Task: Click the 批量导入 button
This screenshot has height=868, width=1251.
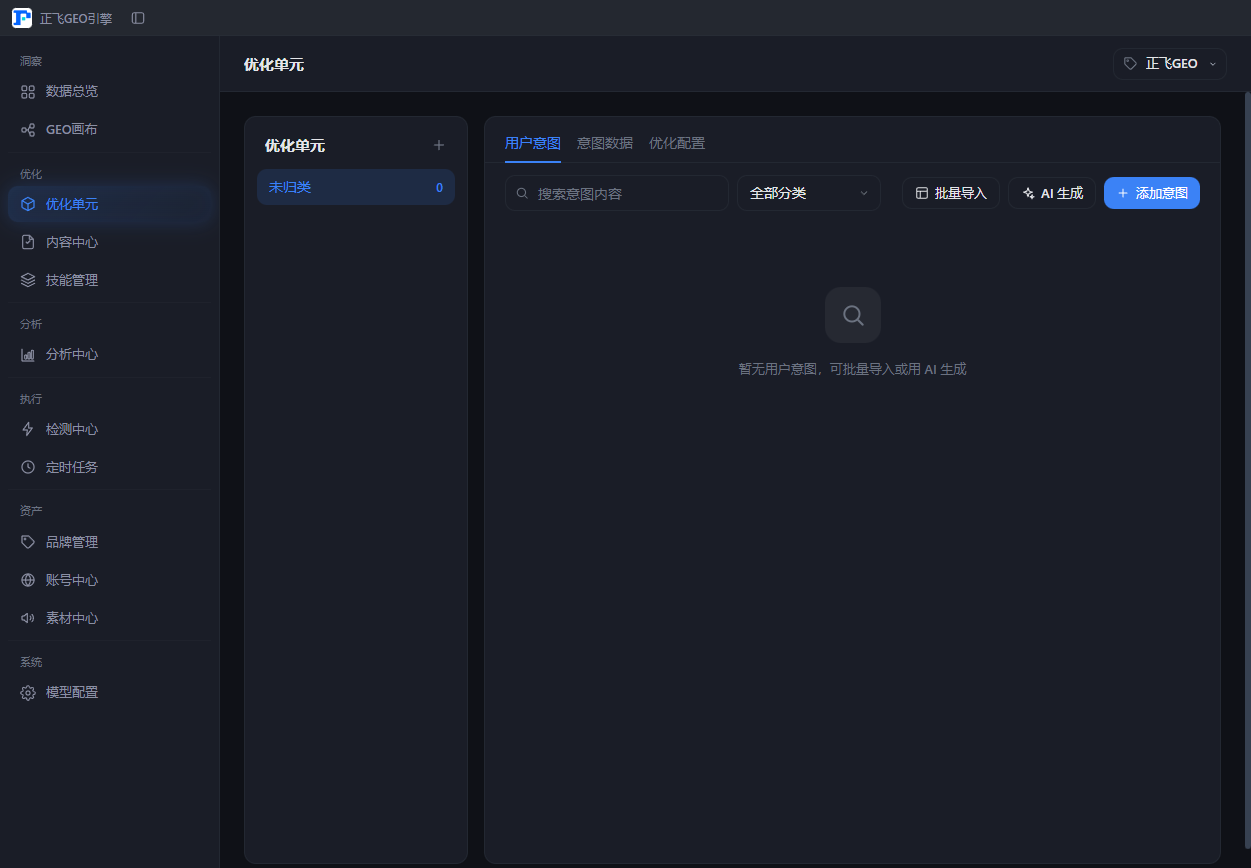Action: point(951,193)
